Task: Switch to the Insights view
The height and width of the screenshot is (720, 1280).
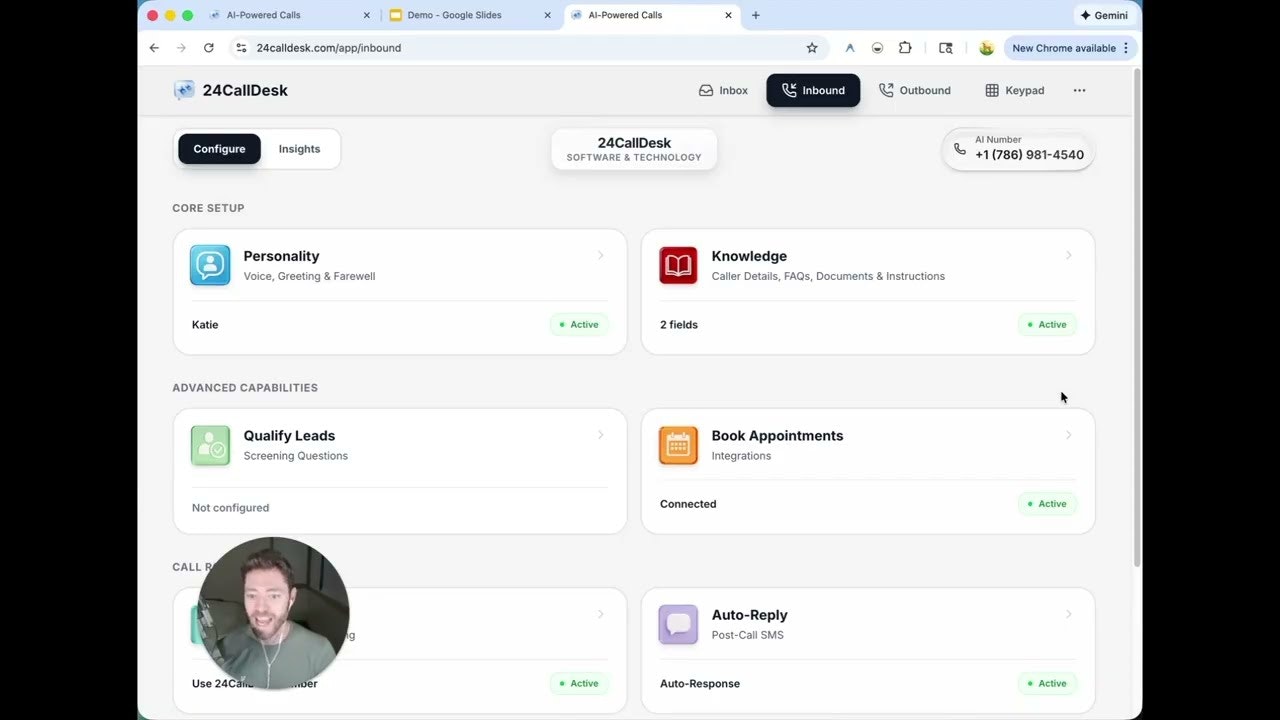Action: pyautogui.click(x=299, y=149)
